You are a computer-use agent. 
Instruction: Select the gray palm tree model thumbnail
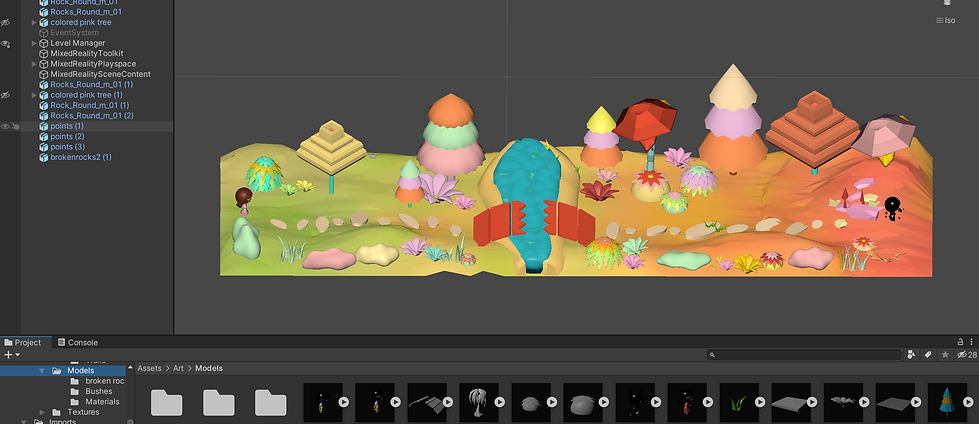click(479, 402)
